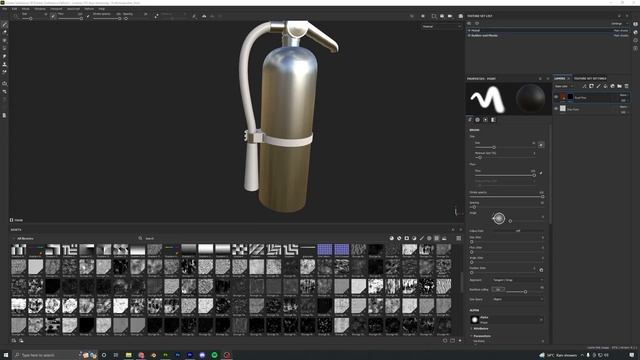Add a new fill layer
This screenshot has height=360, width=640.
605,86
